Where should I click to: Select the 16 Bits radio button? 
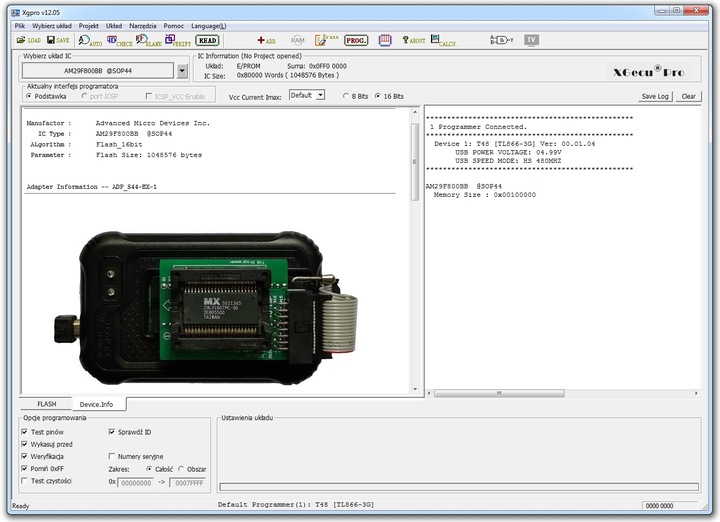point(389,96)
